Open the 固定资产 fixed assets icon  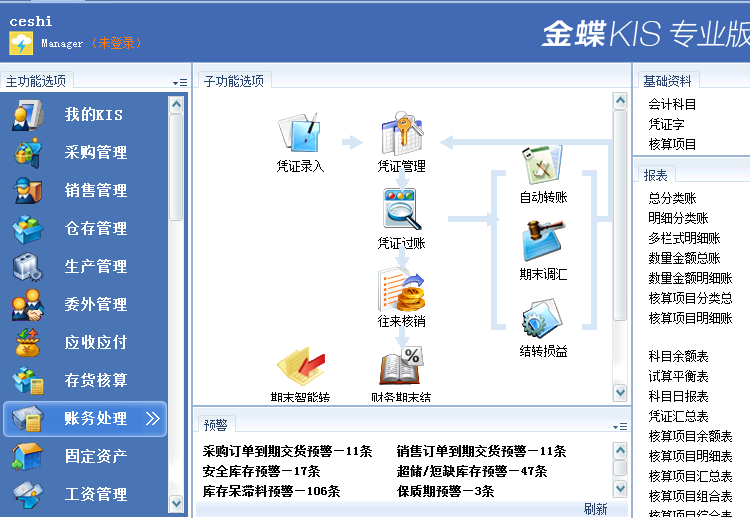[28, 456]
